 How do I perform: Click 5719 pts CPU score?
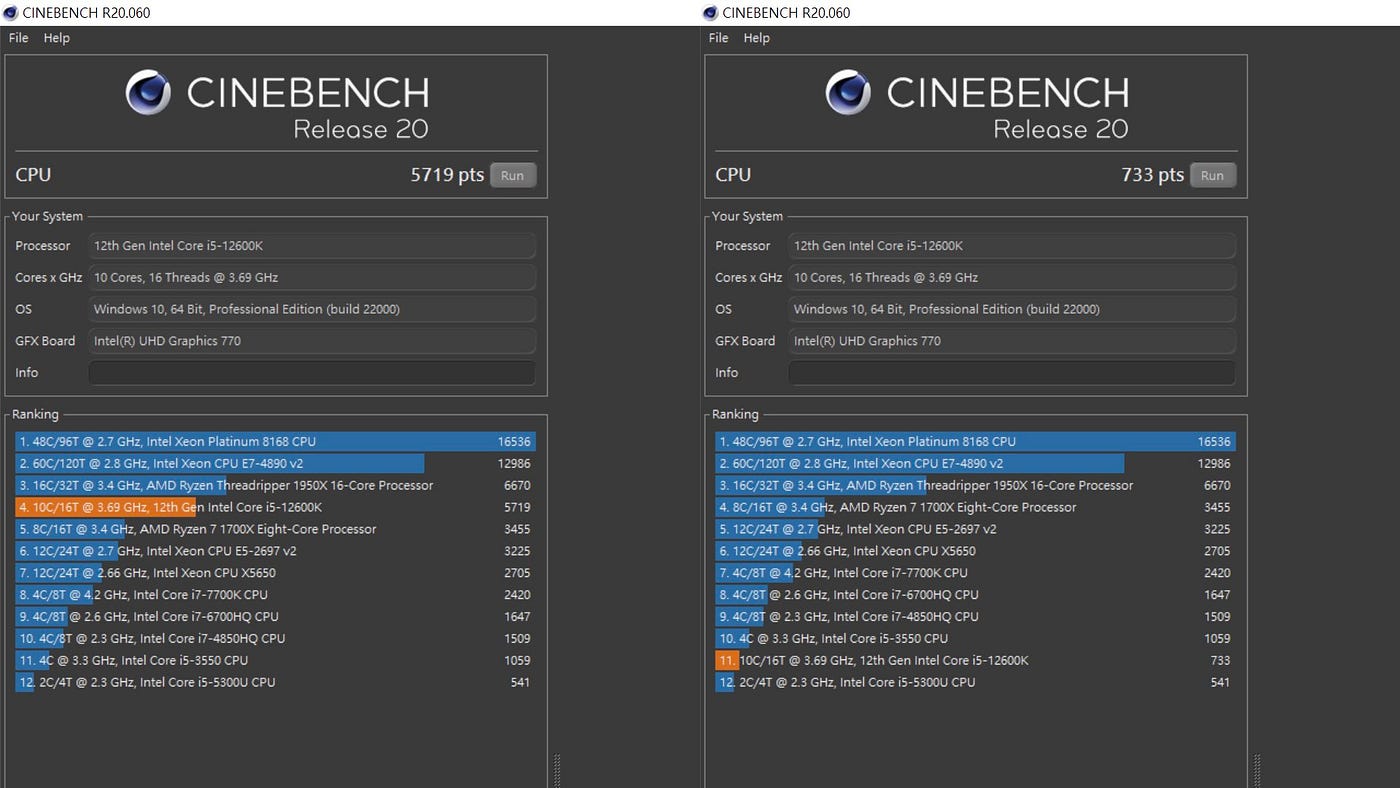point(447,175)
